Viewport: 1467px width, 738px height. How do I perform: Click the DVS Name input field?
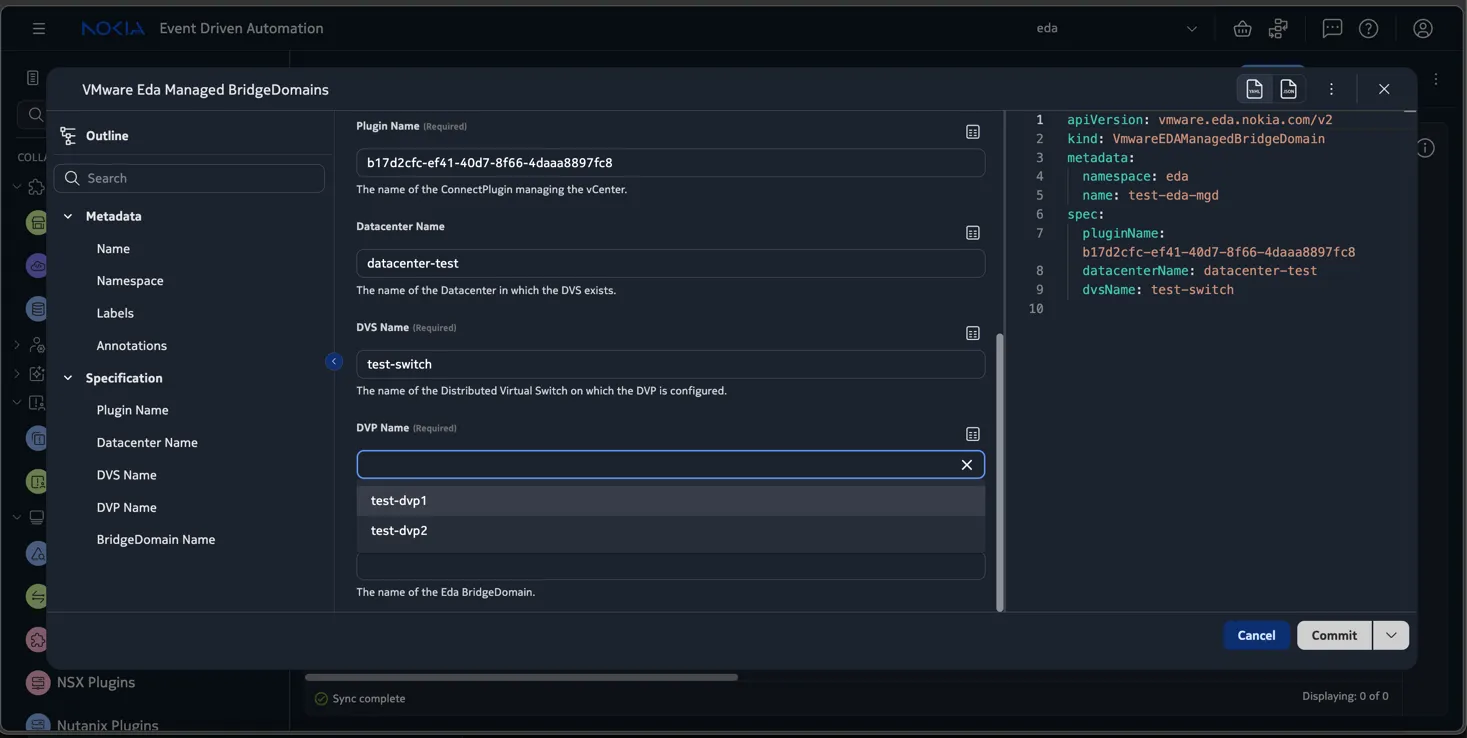[x=670, y=364]
